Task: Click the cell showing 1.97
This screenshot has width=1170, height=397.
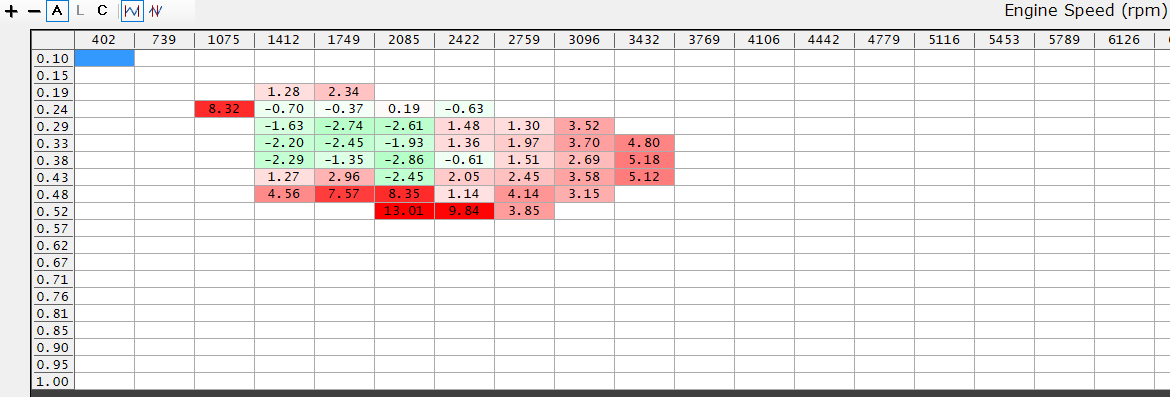Action: (524, 143)
